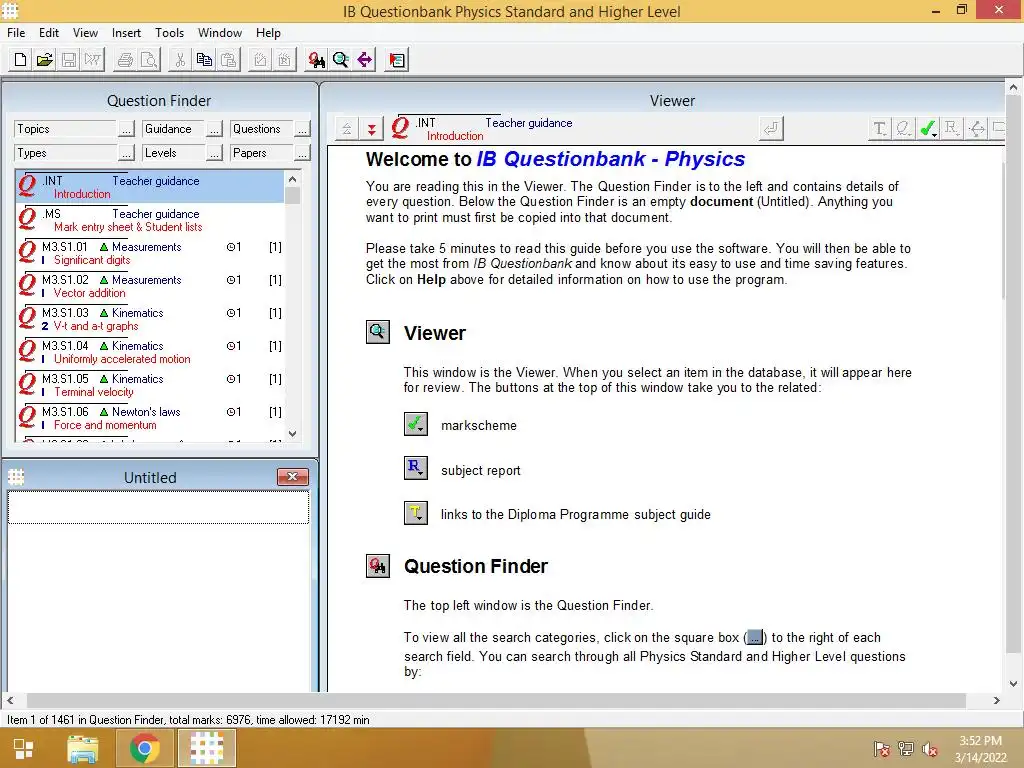Screen dimensions: 1024x768
Task: Open the Edit menu
Action: 49,33
